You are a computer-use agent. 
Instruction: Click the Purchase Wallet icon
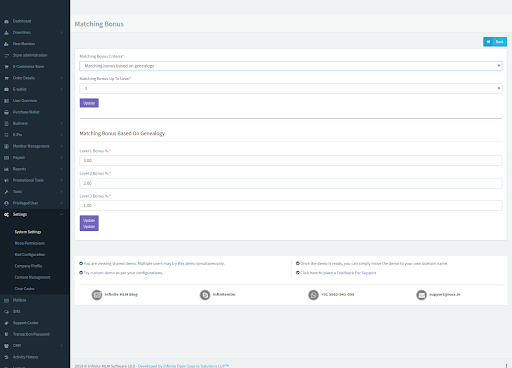tap(6, 112)
